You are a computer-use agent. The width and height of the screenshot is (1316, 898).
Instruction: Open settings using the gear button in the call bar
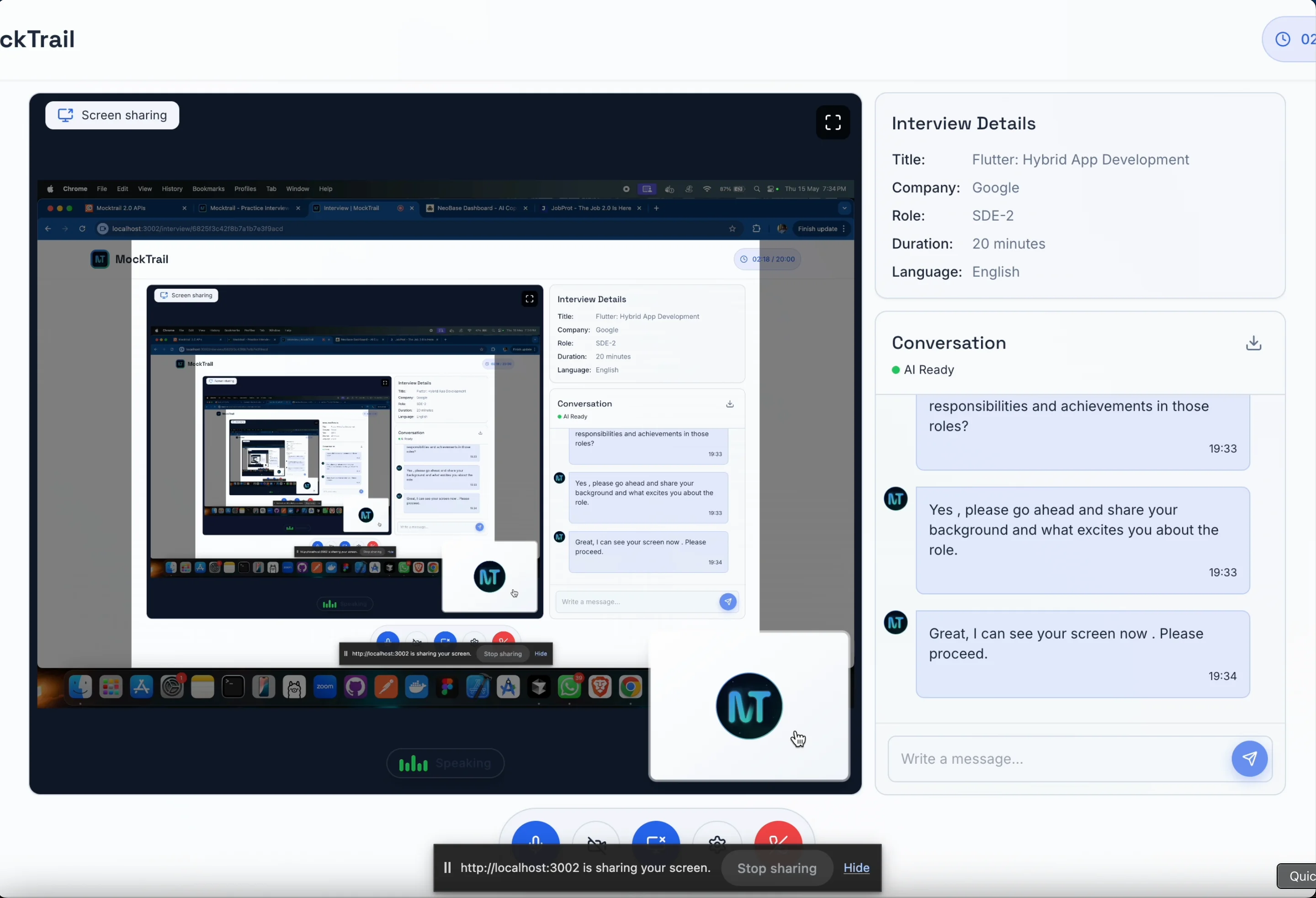click(x=717, y=835)
